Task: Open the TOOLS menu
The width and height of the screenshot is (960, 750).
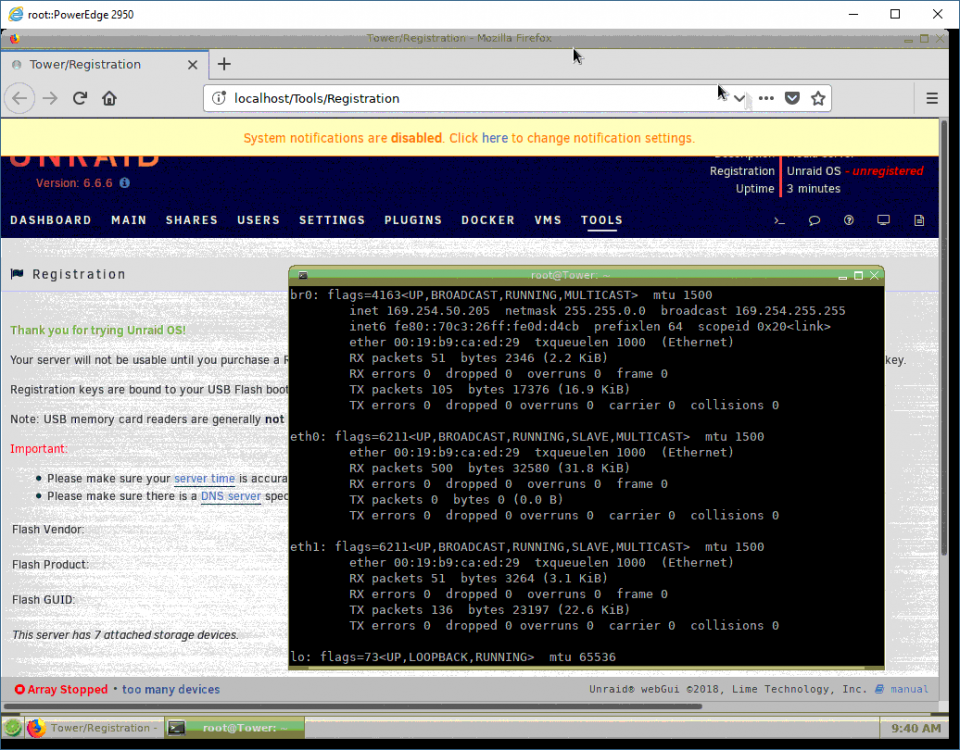Action: coord(602,220)
